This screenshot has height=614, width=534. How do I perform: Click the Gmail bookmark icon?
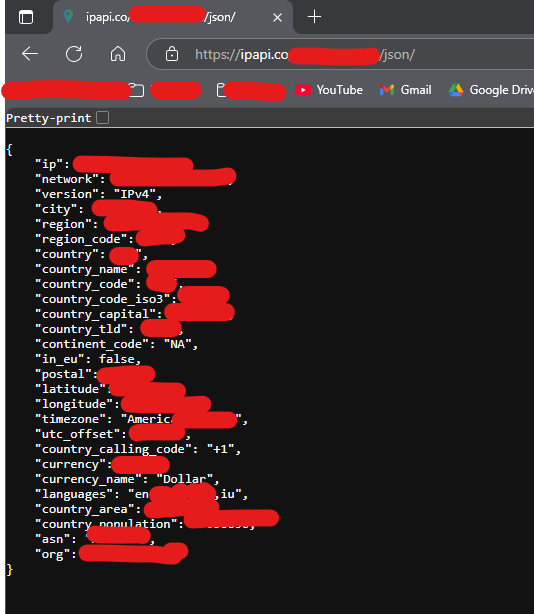(387, 90)
